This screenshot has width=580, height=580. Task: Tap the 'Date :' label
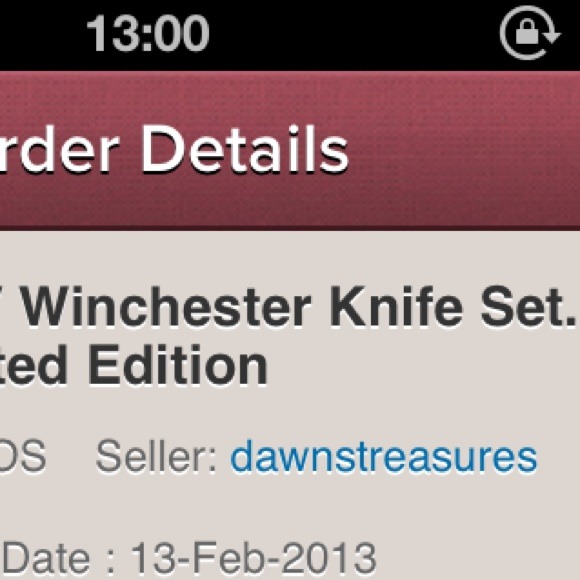click(x=58, y=559)
